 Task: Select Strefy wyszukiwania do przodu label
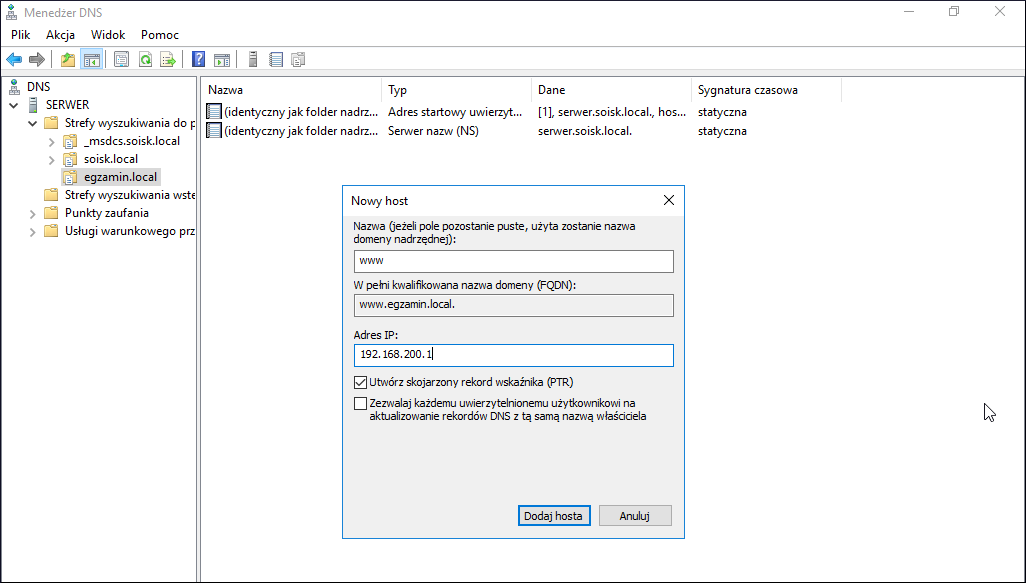pyautogui.click(x=130, y=123)
